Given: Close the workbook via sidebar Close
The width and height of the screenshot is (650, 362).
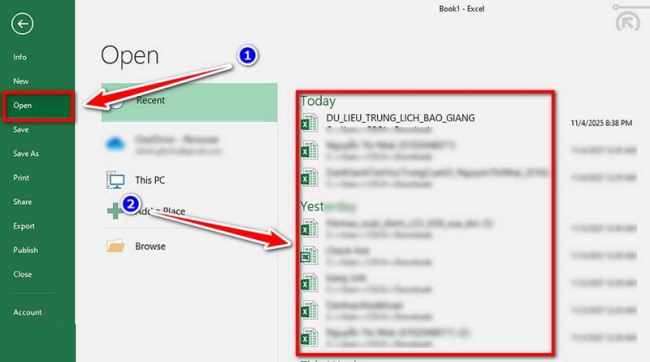Looking at the screenshot, I should point(22,274).
